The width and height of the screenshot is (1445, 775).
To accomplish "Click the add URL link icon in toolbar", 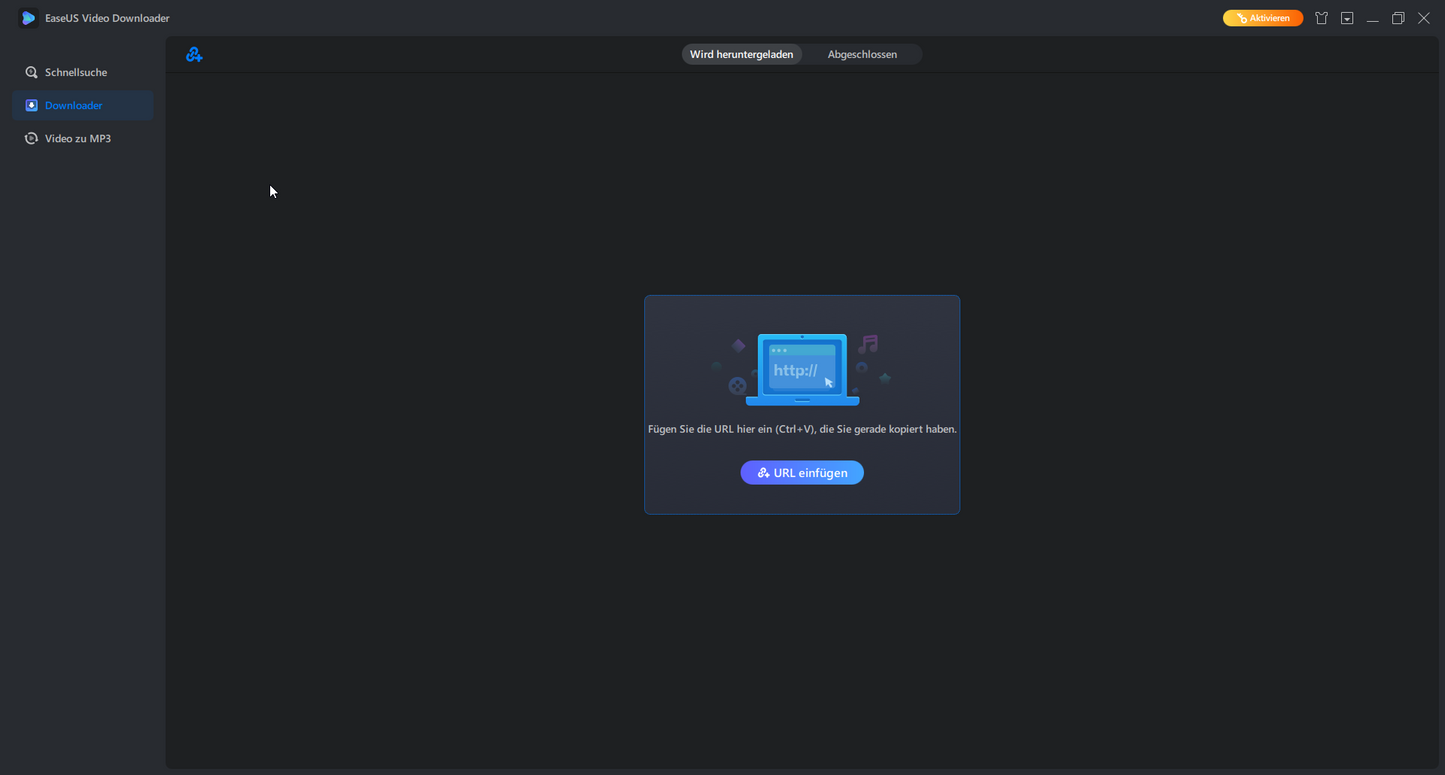I will pyautogui.click(x=194, y=55).
